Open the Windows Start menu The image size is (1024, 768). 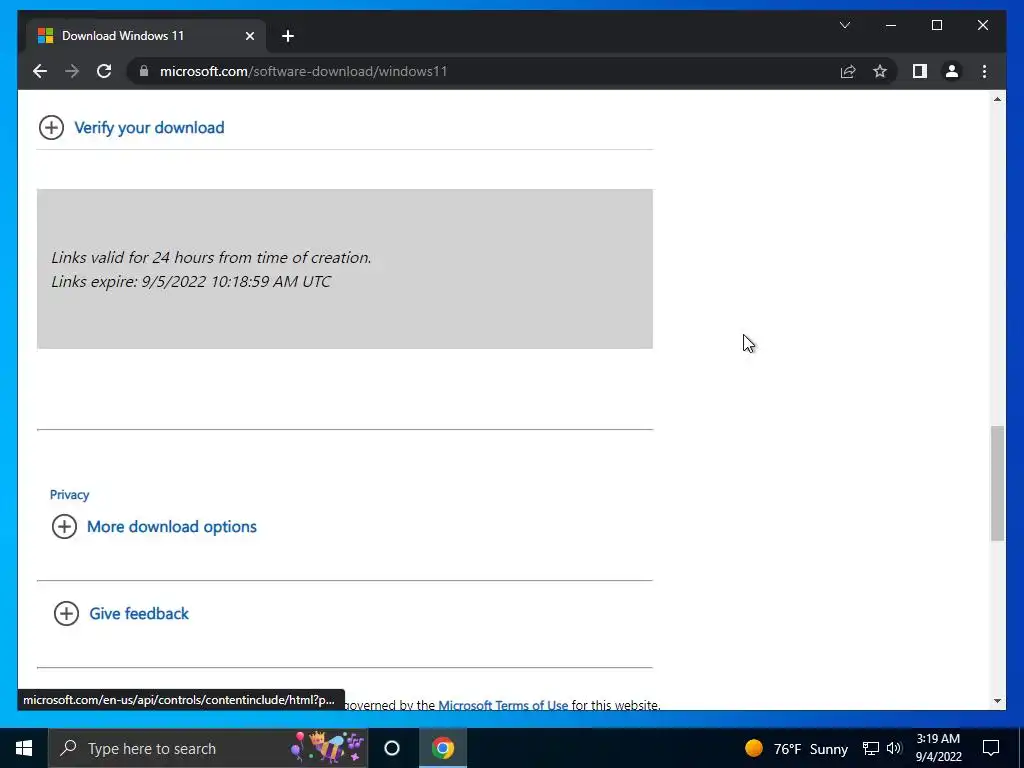24,748
